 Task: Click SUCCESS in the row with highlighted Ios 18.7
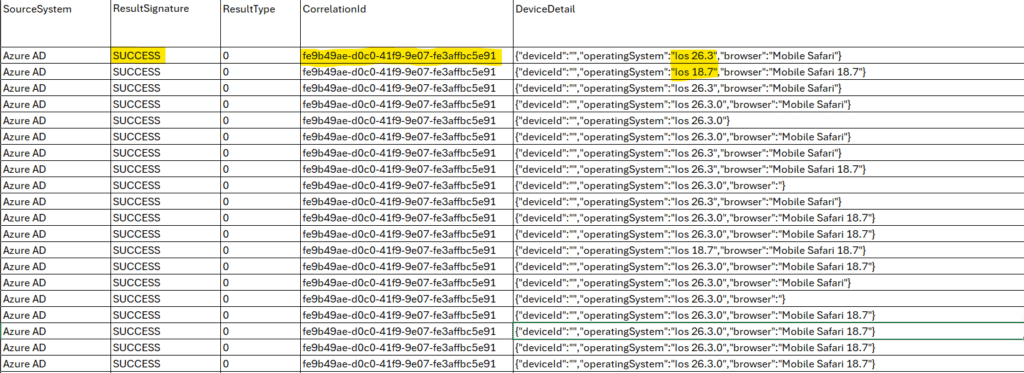165,72
